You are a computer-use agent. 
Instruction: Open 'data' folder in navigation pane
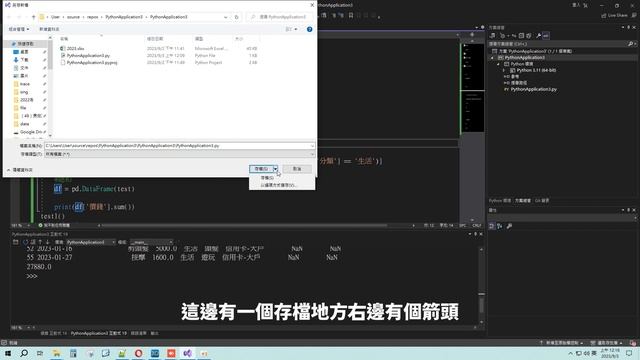point(24,124)
